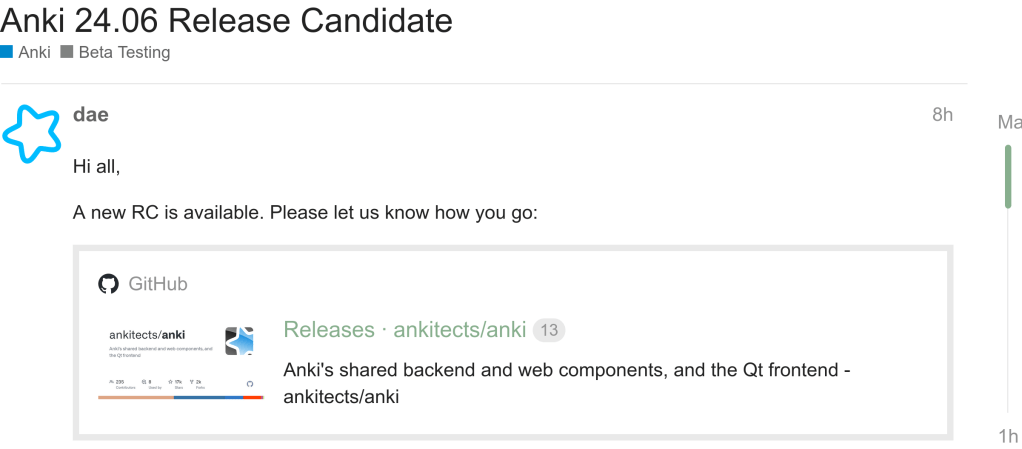Click dae's star-shaped avatar
The image size is (1022, 449).
32,133
